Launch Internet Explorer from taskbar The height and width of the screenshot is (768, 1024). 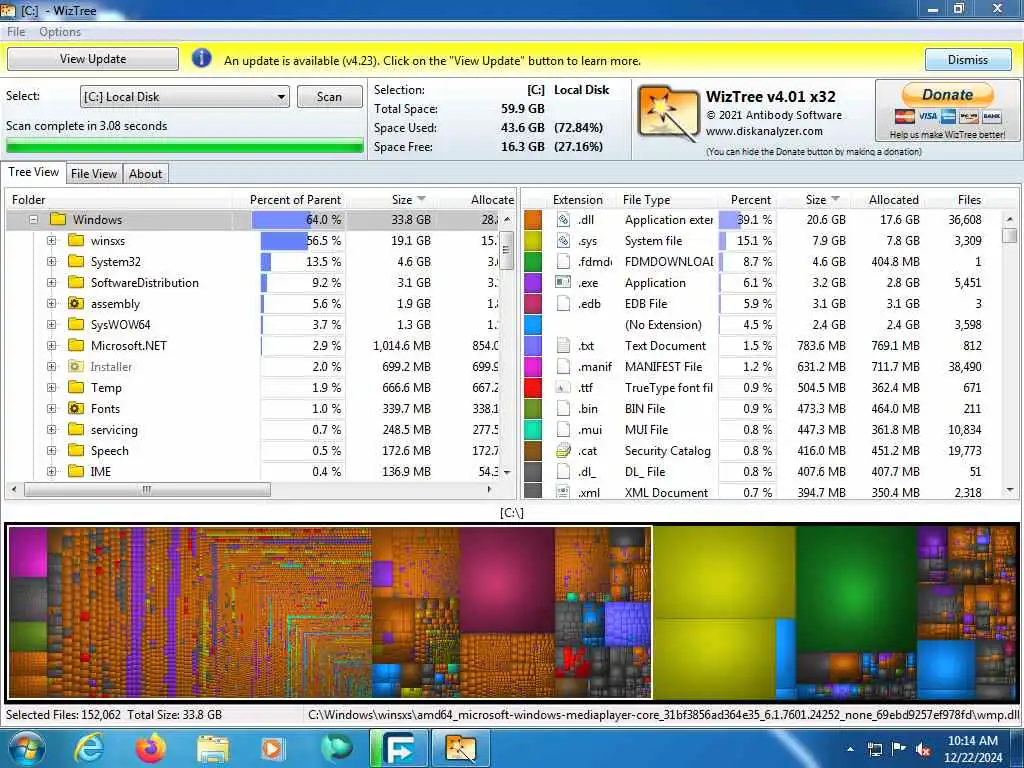point(88,748)
